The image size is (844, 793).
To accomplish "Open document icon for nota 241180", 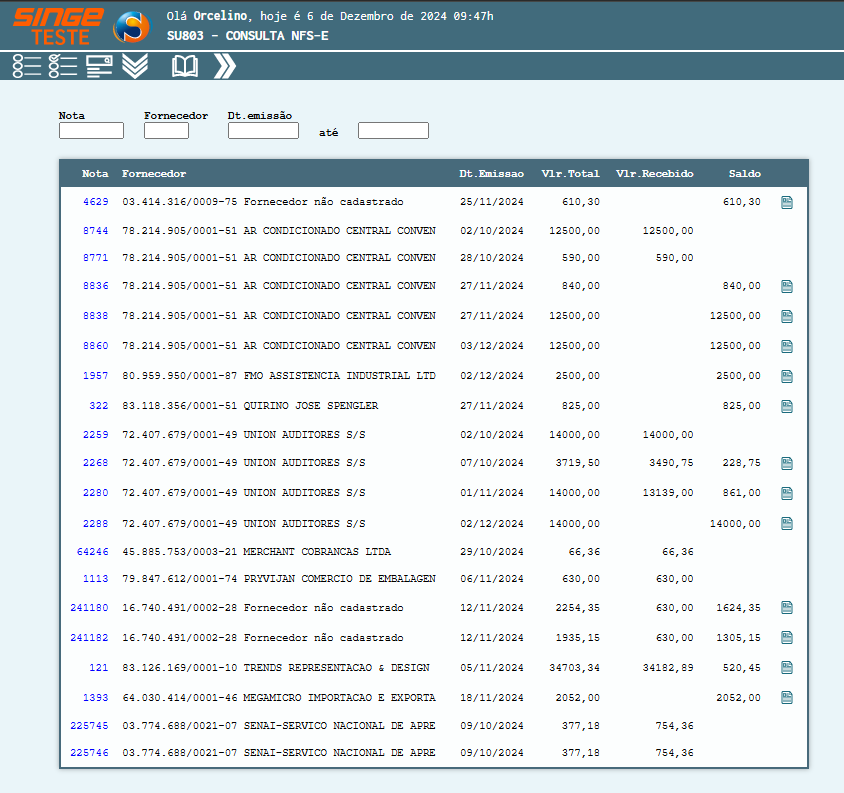I will pyautogui.click(x=787, y=607).
